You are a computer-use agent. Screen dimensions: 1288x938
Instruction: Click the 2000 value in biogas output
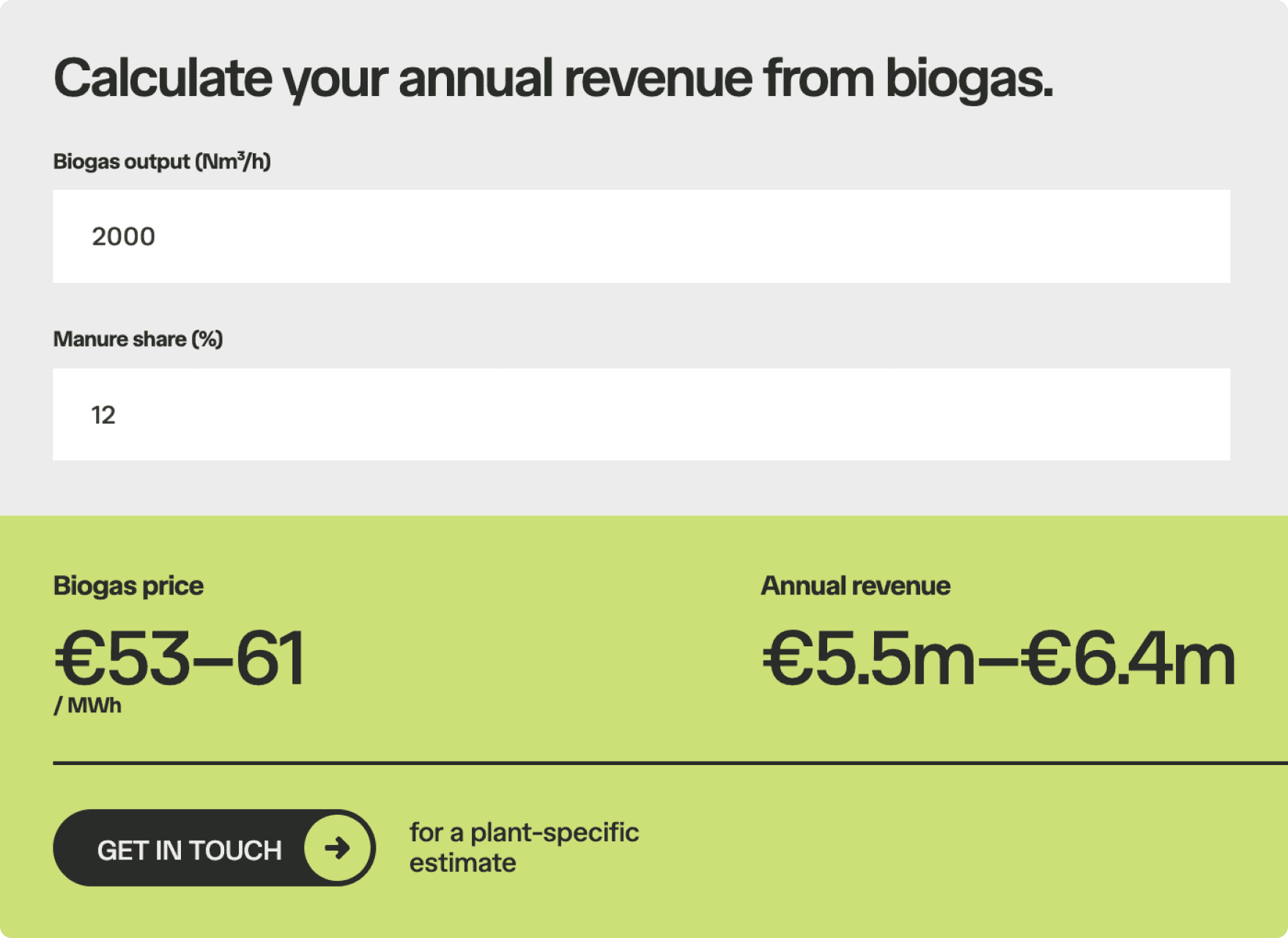tap(123, 237)
